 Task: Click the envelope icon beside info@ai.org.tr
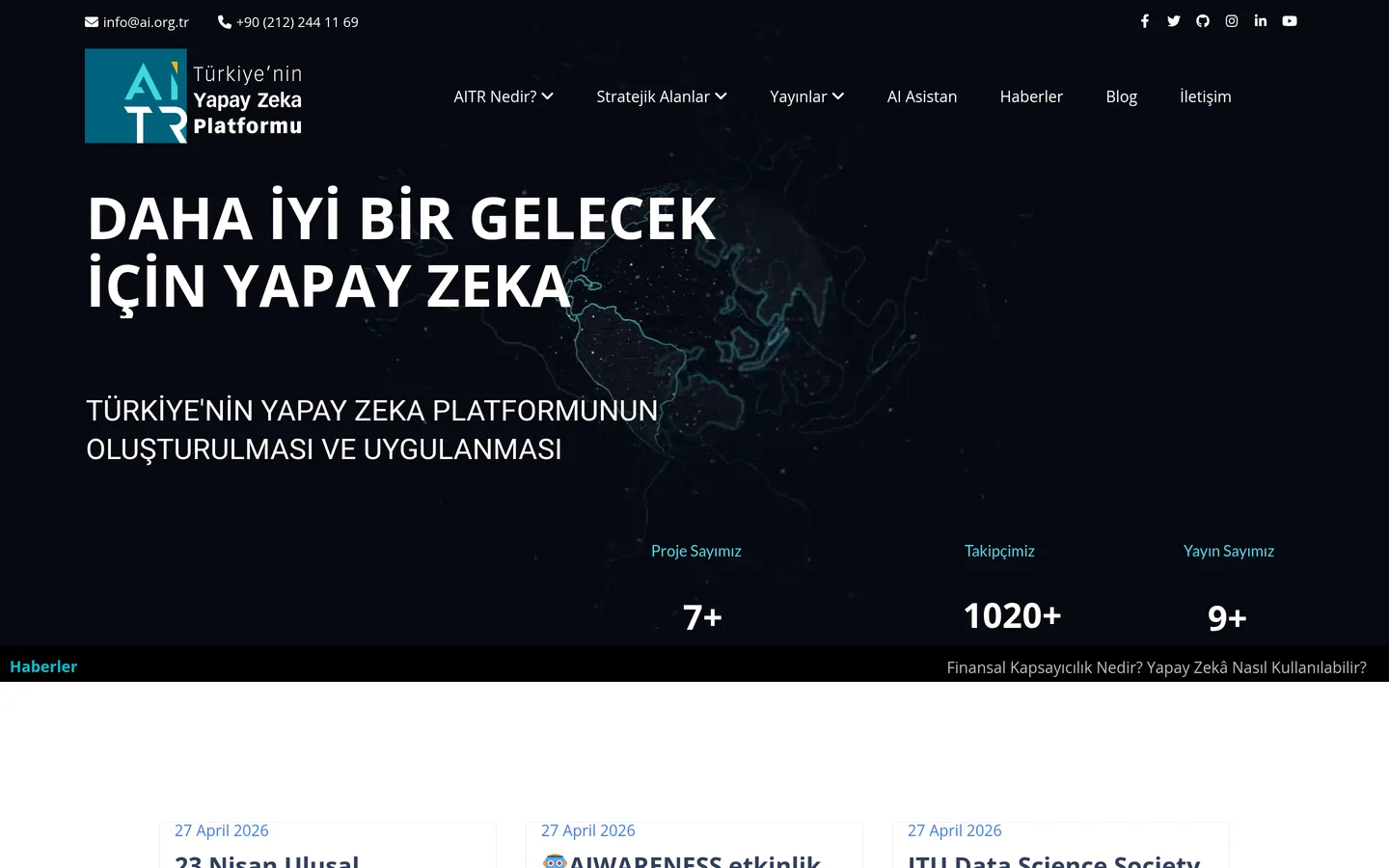point(92,22)
